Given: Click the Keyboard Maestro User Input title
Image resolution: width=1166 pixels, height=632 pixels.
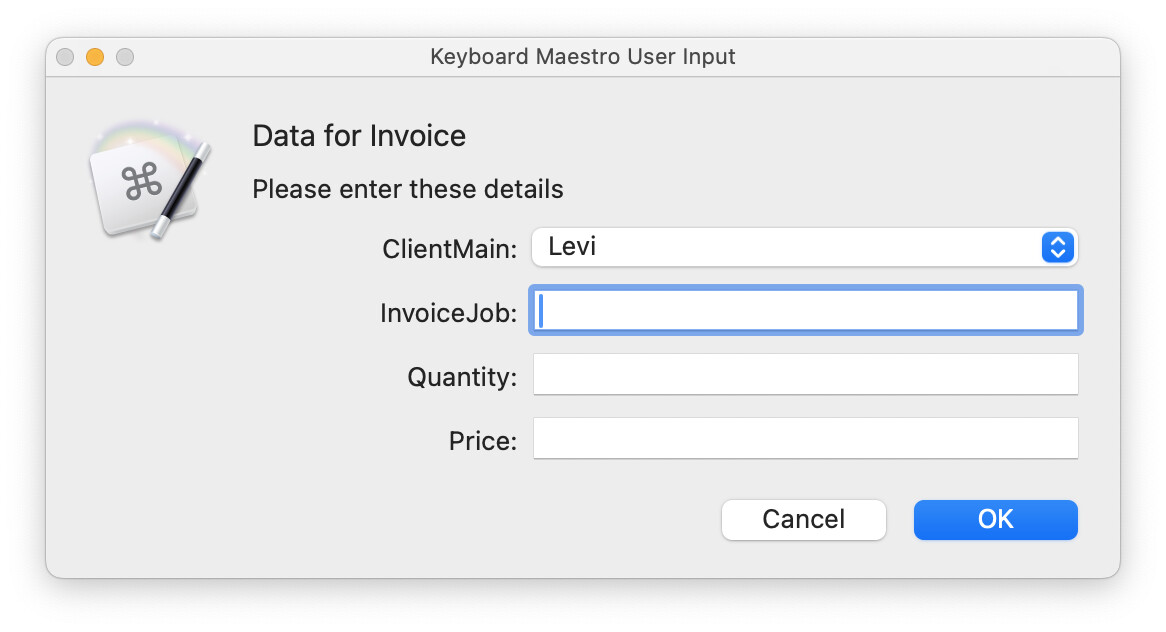Looking at the screenshot, I should [x=582, y=57].
